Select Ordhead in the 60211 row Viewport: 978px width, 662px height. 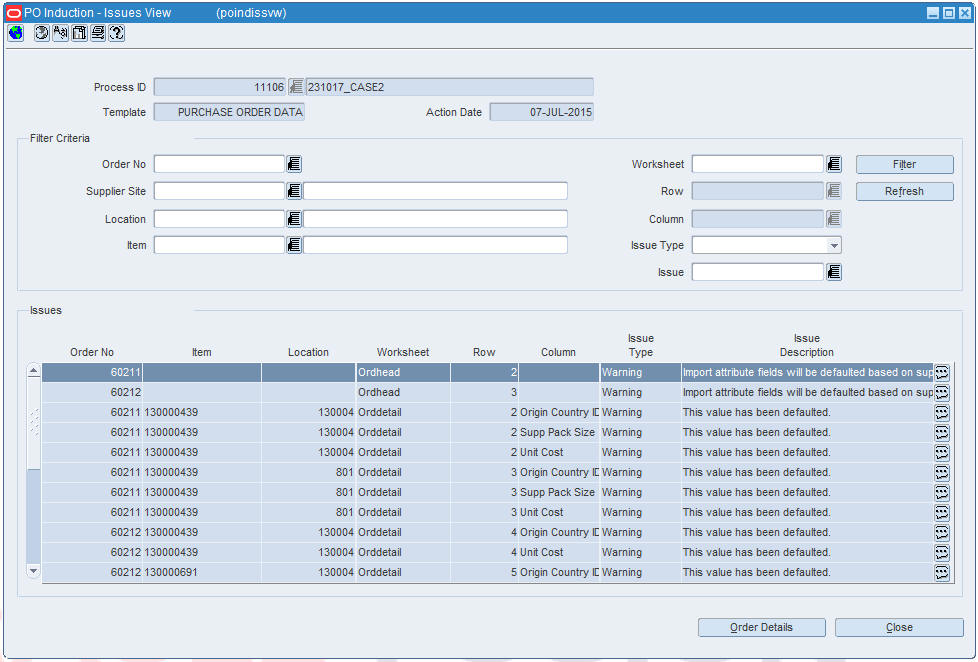point(403,372)
